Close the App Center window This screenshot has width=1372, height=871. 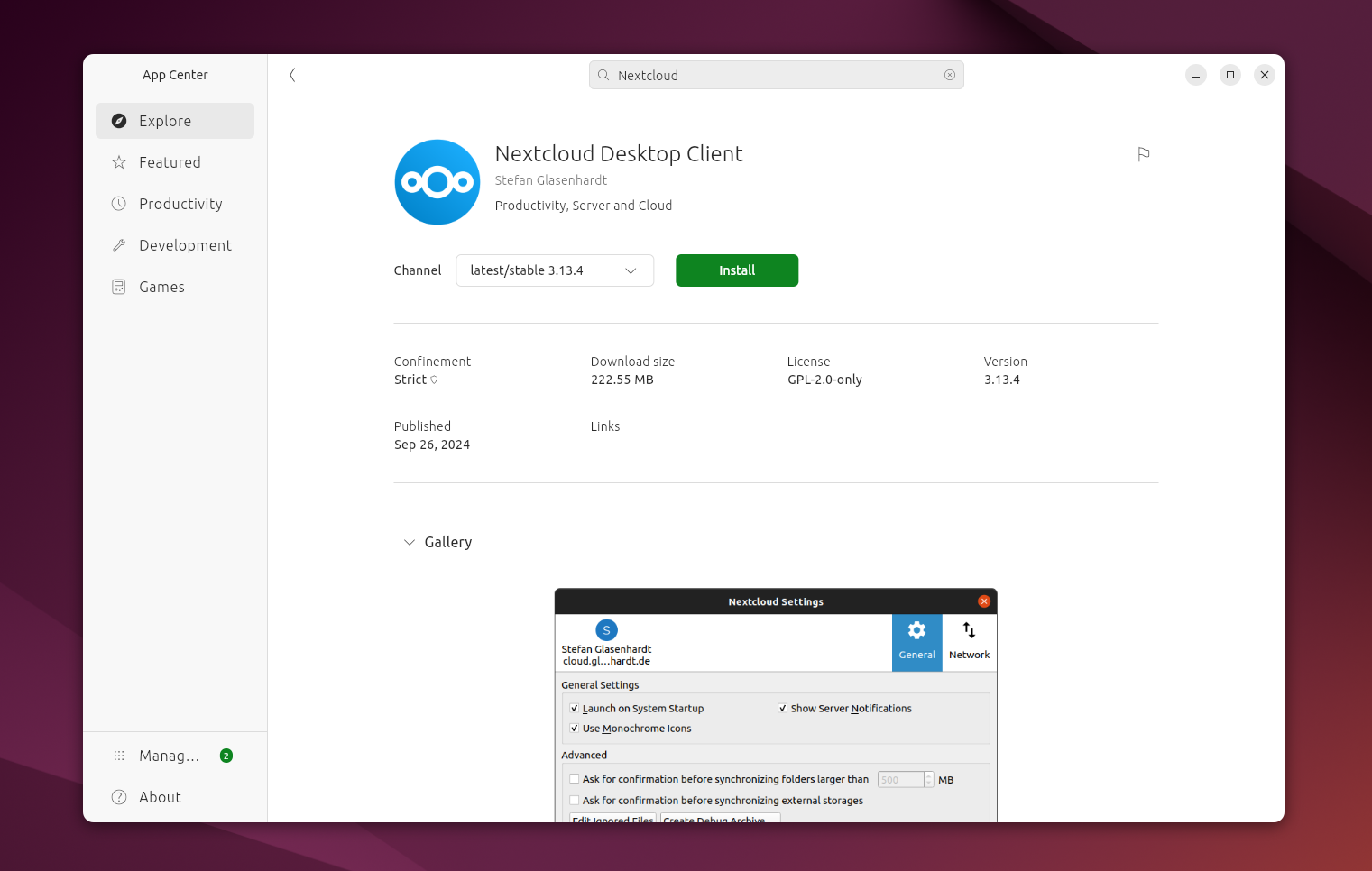pos(1265,75)
